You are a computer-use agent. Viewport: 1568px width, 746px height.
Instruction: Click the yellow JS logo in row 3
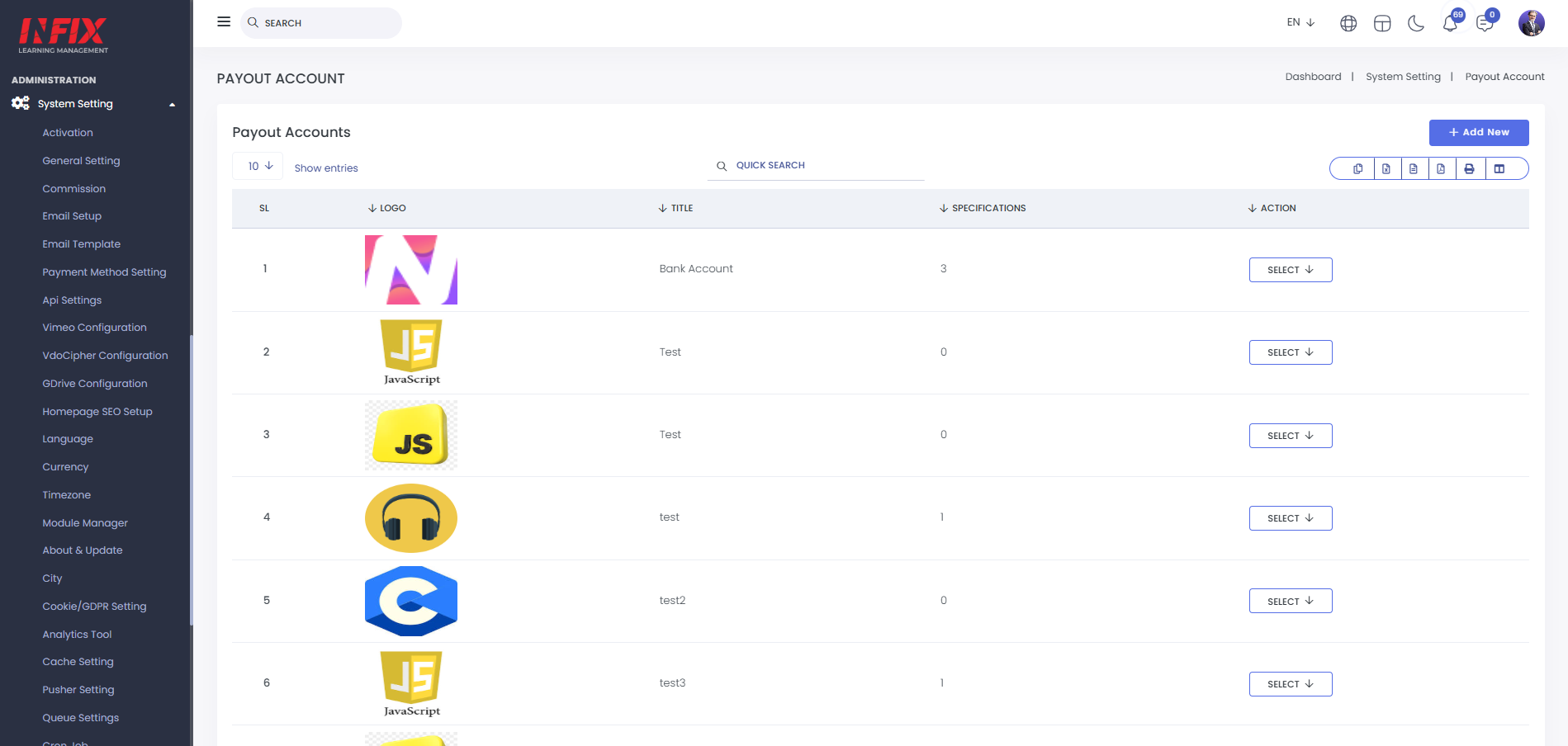pyautogui.click(x=411, y=436)
